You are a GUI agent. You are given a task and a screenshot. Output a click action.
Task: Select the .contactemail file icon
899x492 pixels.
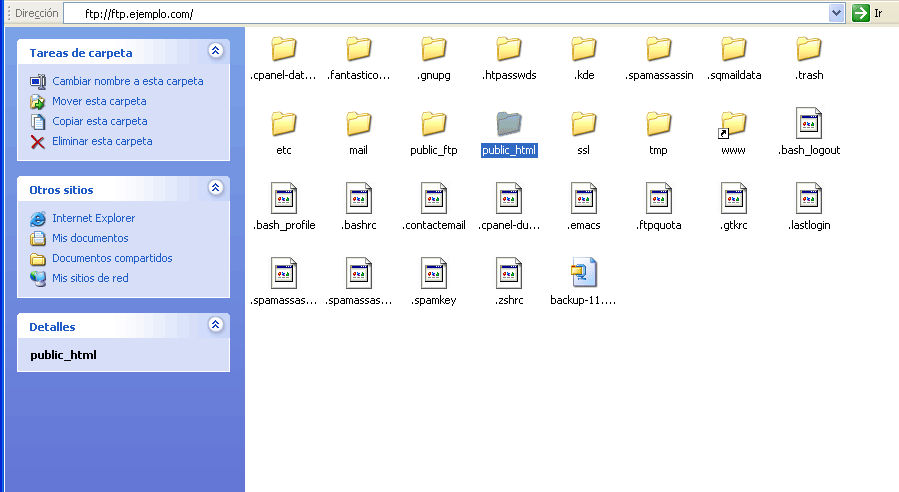tap(434, 198)
